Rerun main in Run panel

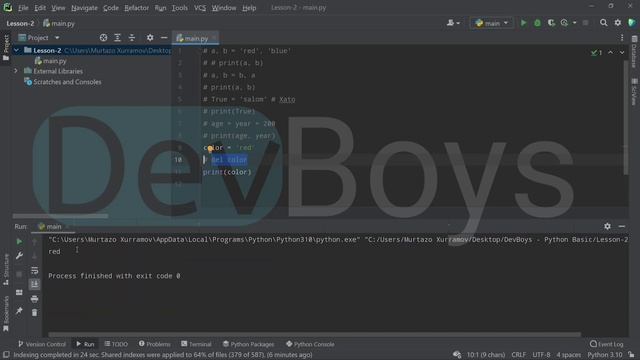click(x=19, y=242)
